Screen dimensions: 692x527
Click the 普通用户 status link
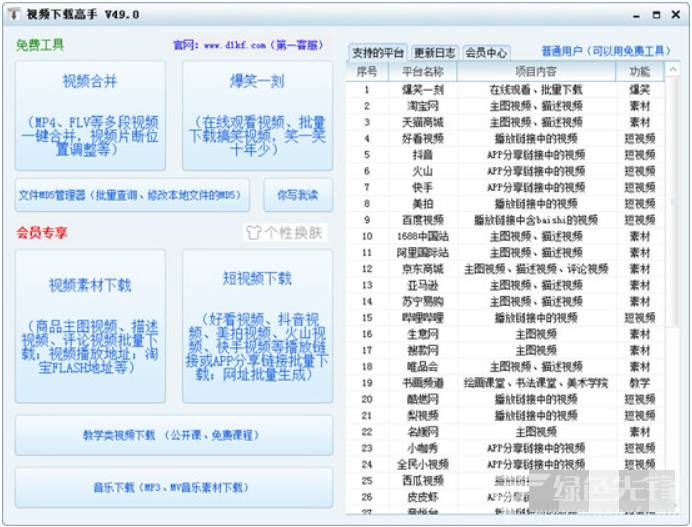click(603, 51)
